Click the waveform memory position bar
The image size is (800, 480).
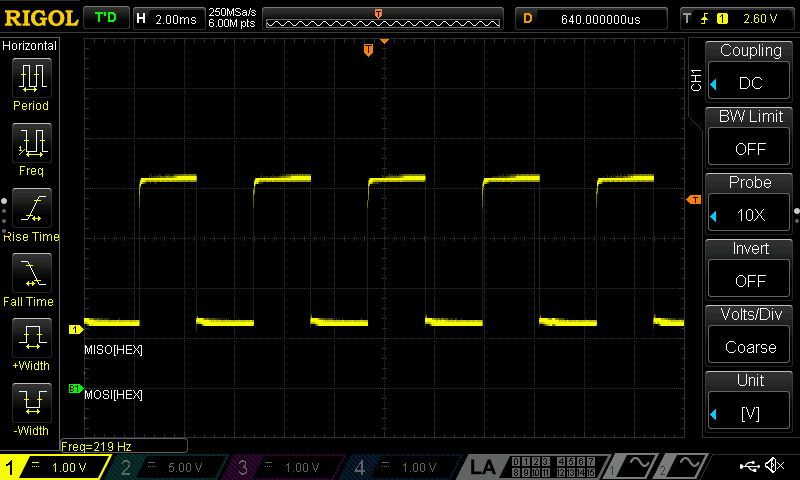(x=381, y=18)
